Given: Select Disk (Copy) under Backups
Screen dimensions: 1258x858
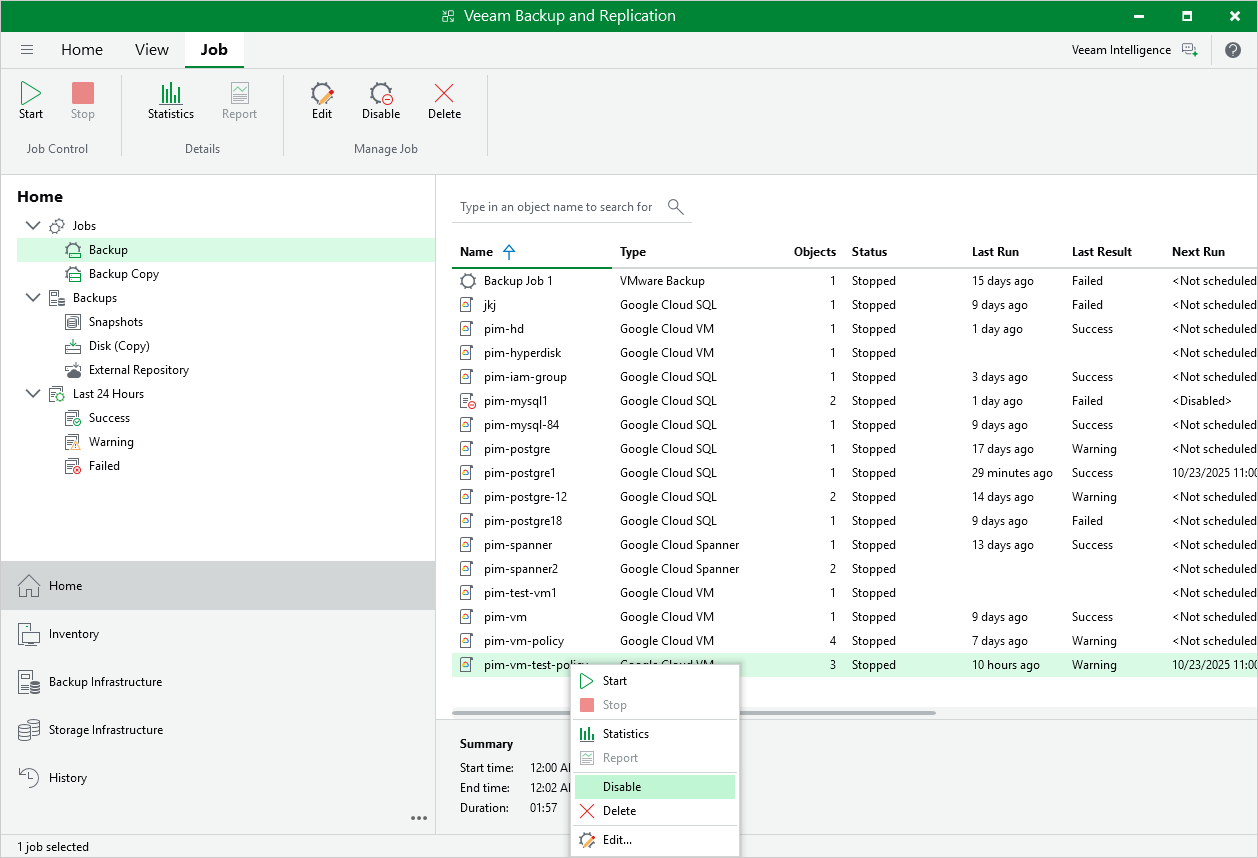Looking at the screenshot, I should (119, 346).
